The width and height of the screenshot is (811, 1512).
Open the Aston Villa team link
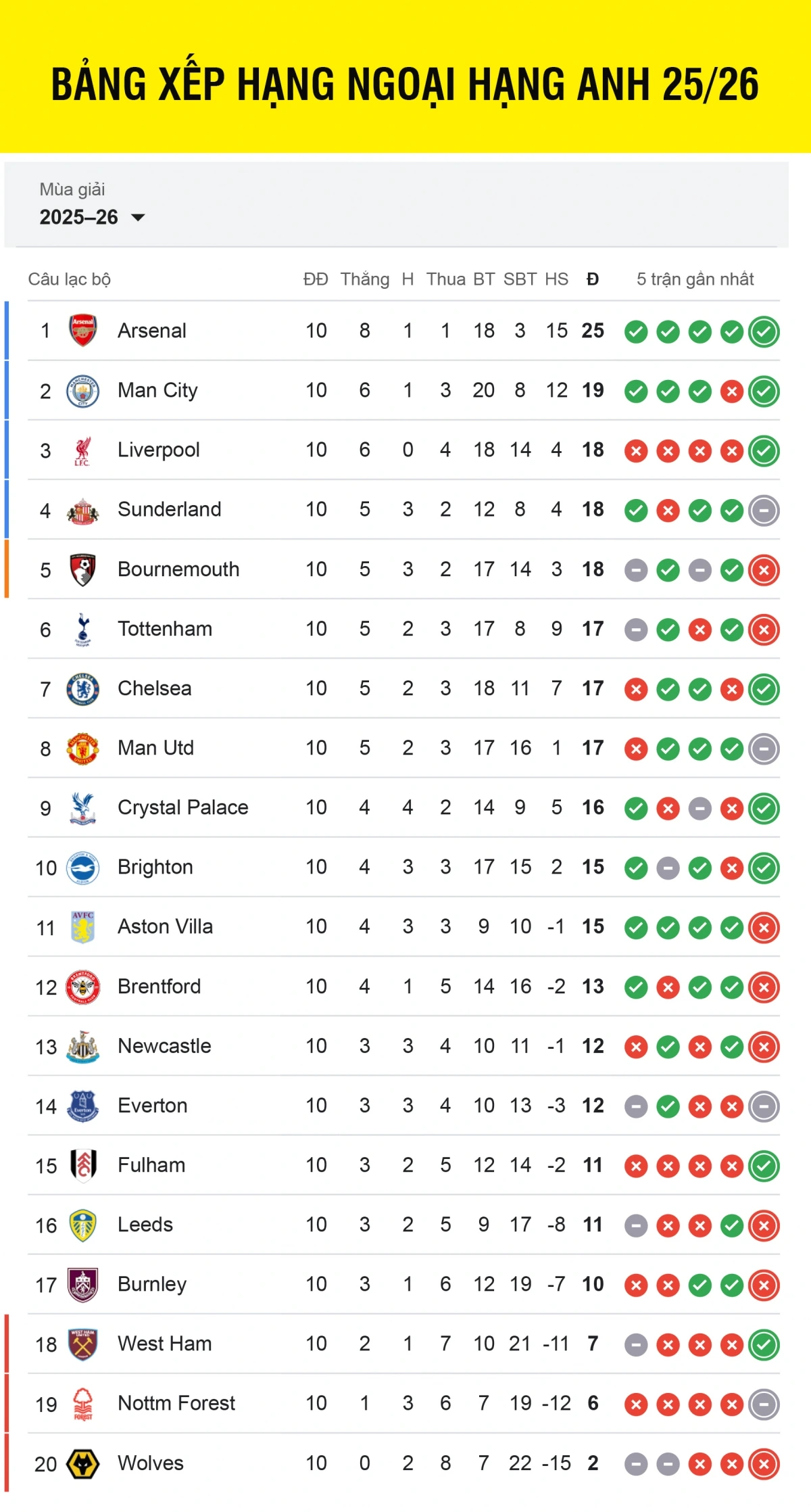point(165,926)
